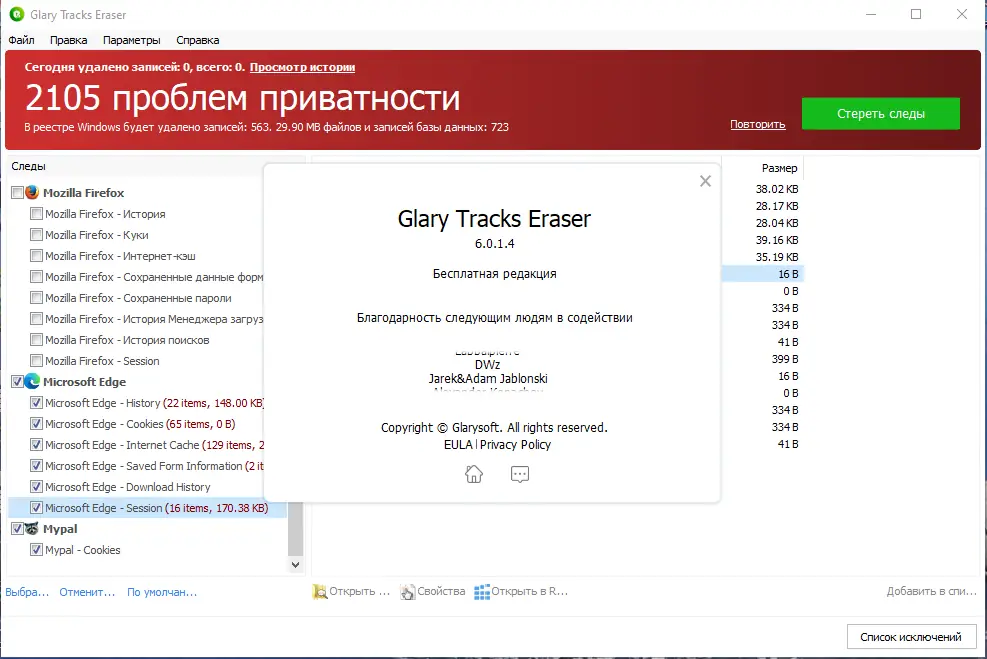Click the Properties (Свойства) icon
The image size is (987, 659).
point(408,592)
